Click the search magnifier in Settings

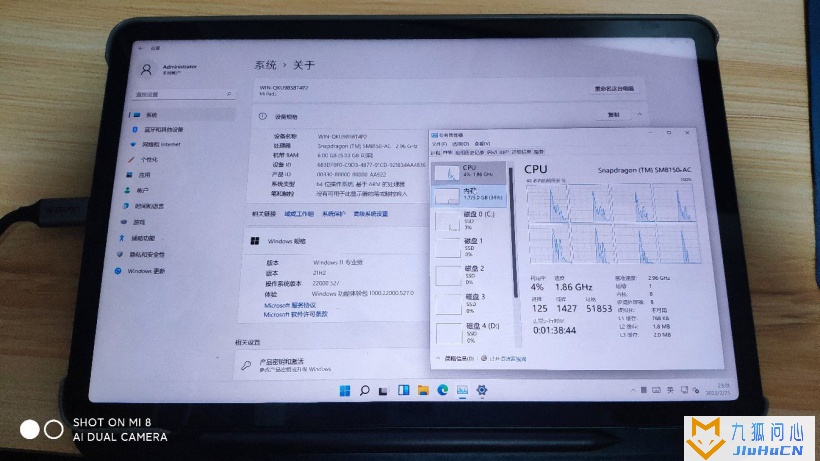(229, 94)
